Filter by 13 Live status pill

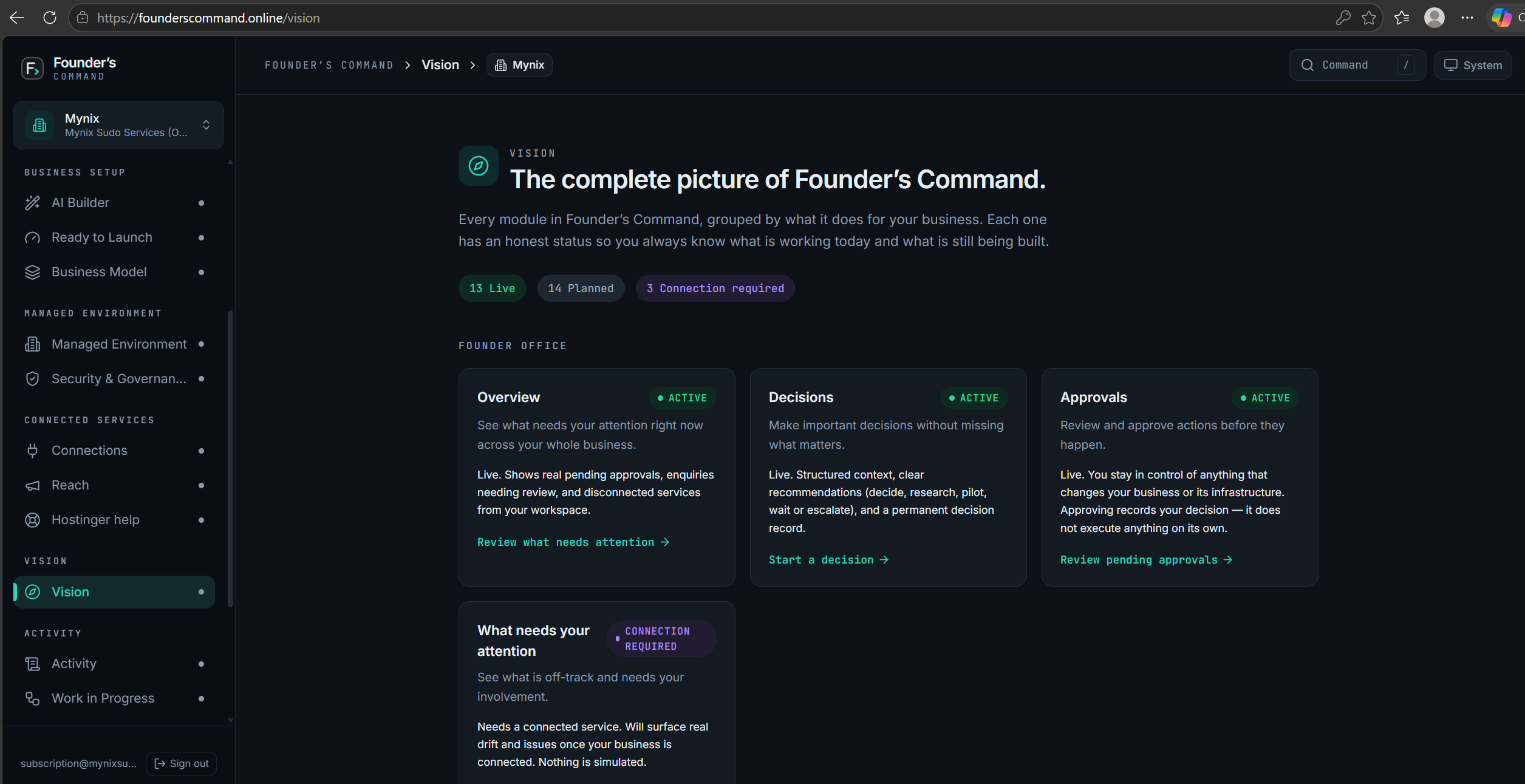tap(492, 288)
